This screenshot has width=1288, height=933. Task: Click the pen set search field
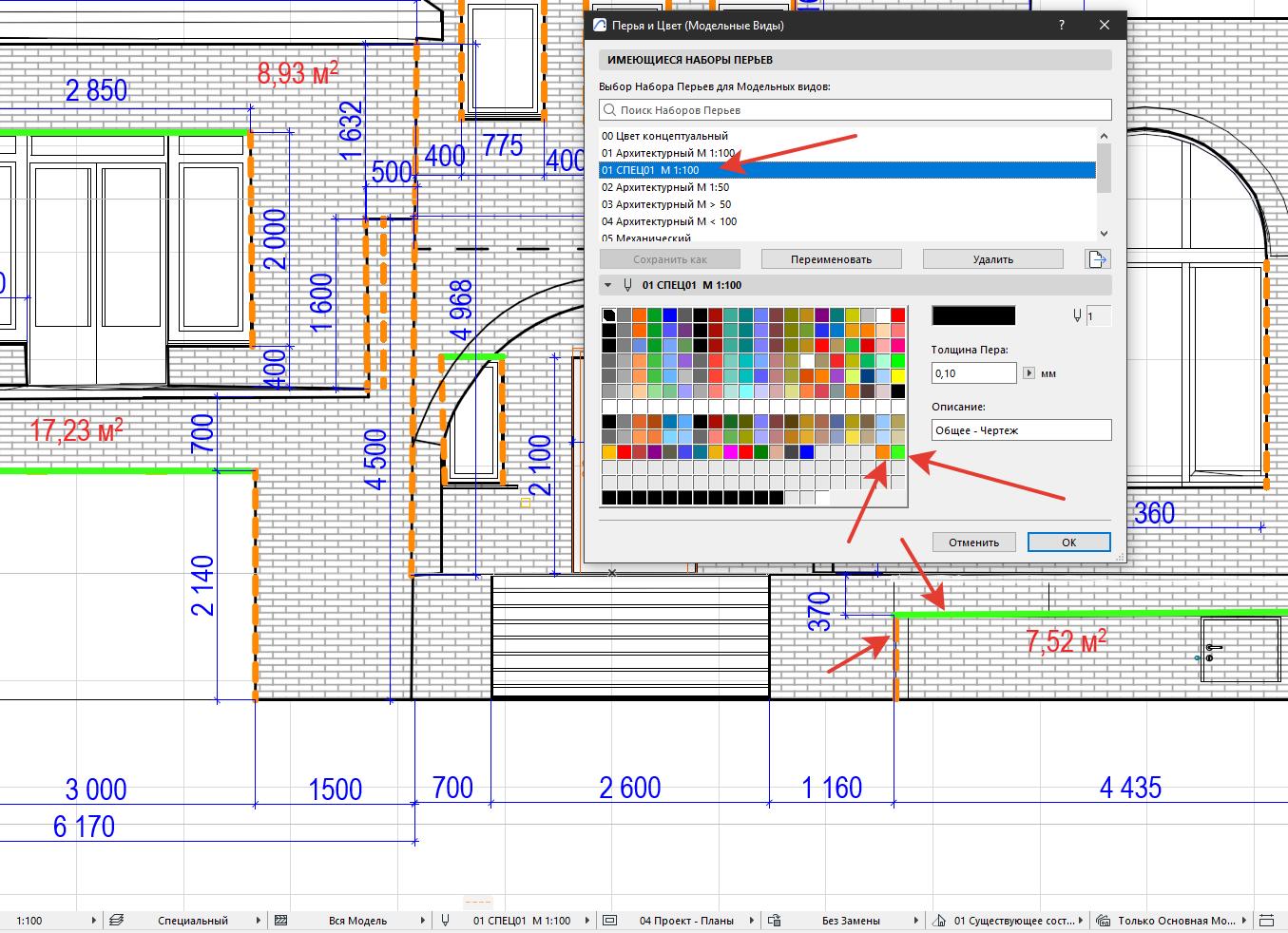[x=855, y=110]
